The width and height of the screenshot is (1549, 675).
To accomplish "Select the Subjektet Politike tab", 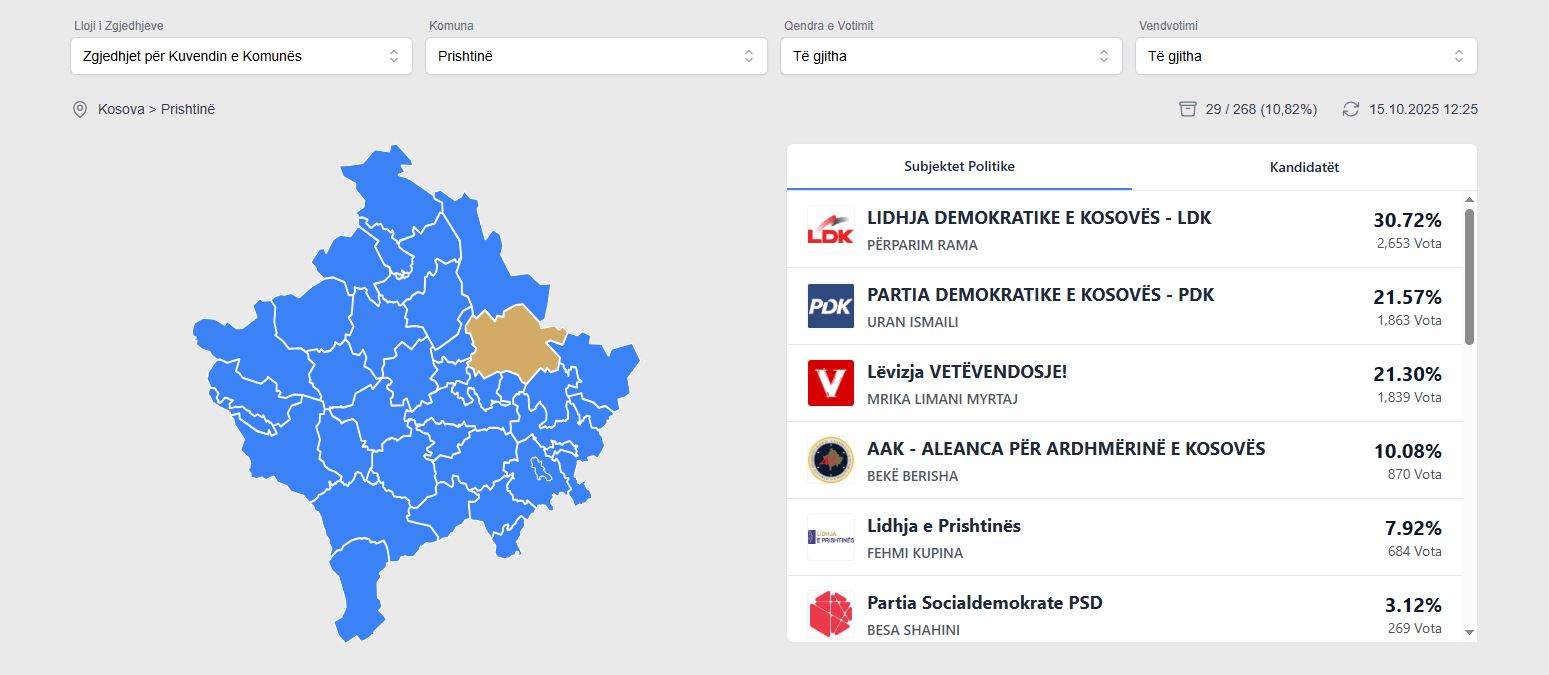I will pos(959,167).
